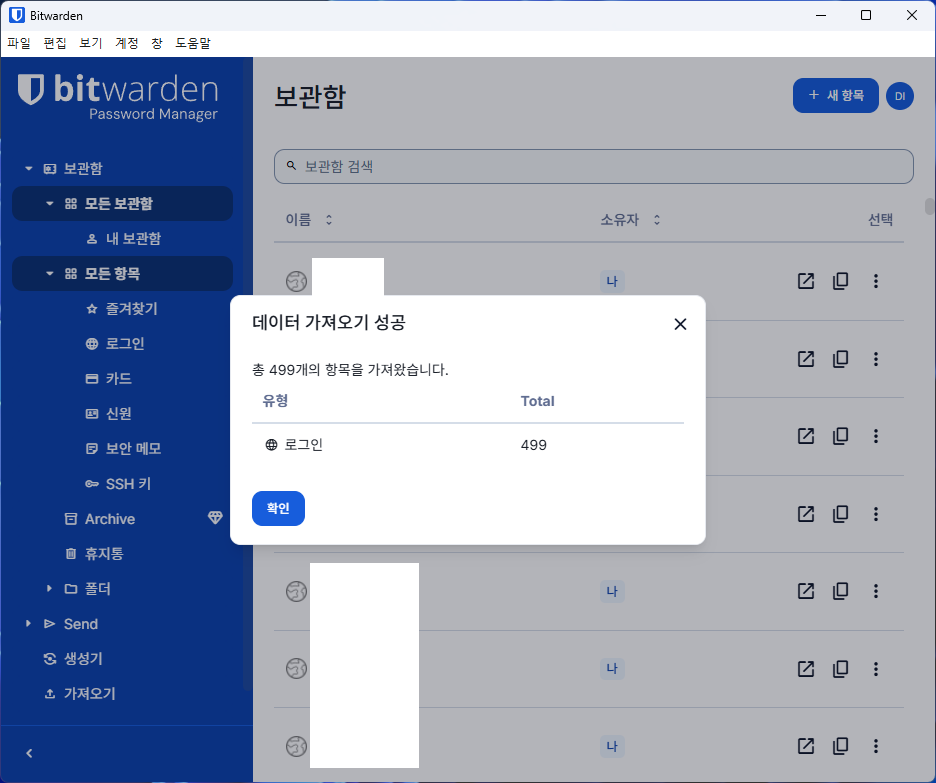Viewport: 936px width, 783px height.
Task: Collapse the 모든 항목 tree node
Action: 50,274
